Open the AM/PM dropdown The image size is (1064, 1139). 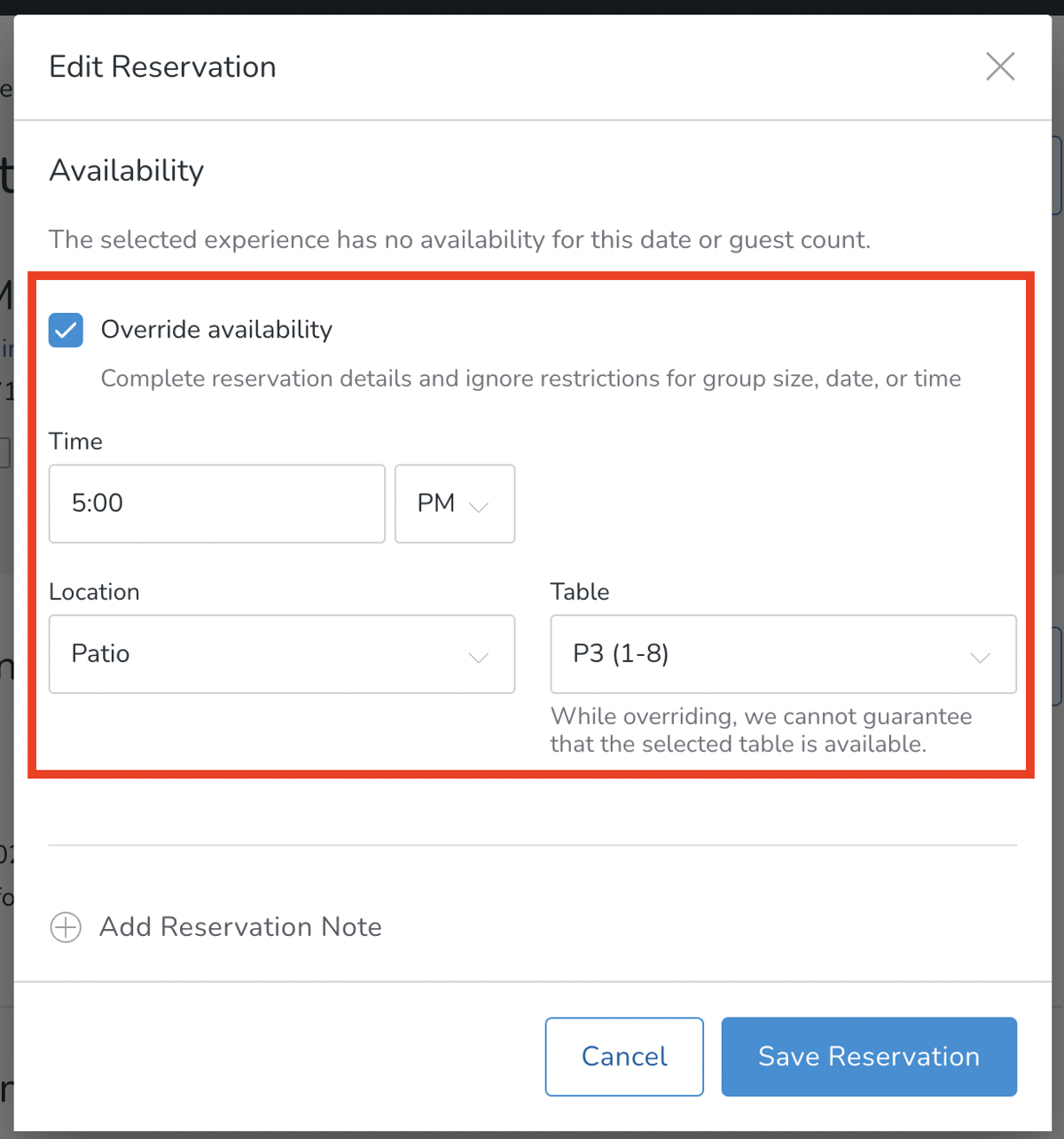click(x=454, y=504)
